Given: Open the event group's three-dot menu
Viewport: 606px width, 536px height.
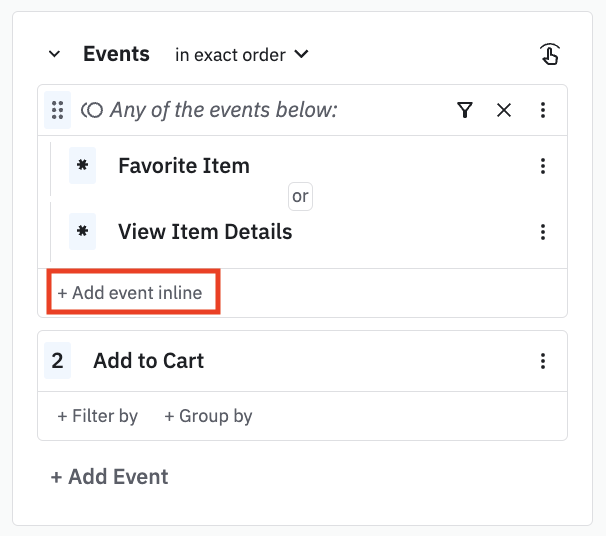Looking at the screenshot, I should coord(543,110).
